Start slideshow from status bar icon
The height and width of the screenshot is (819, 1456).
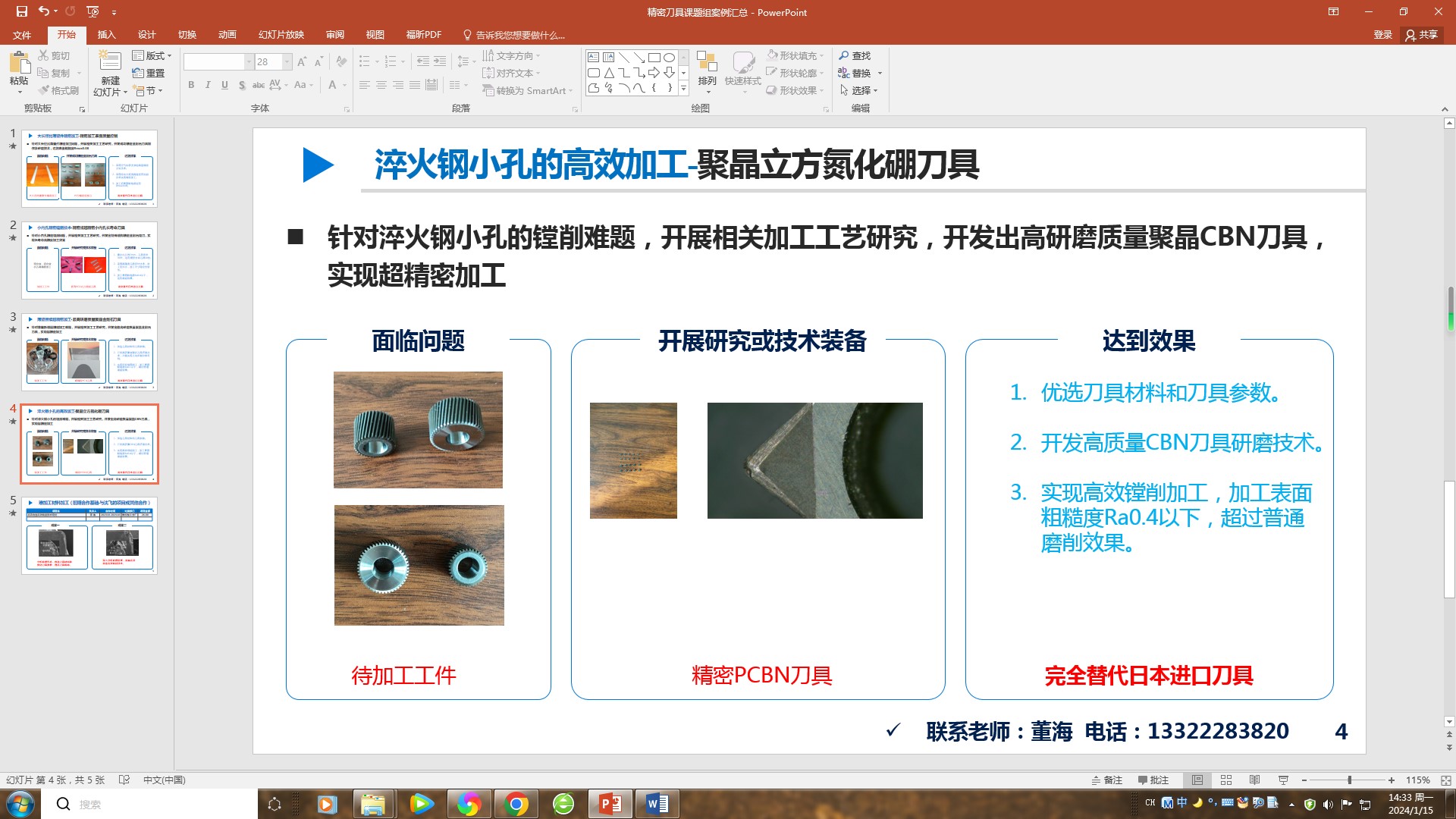[1283, 780]
